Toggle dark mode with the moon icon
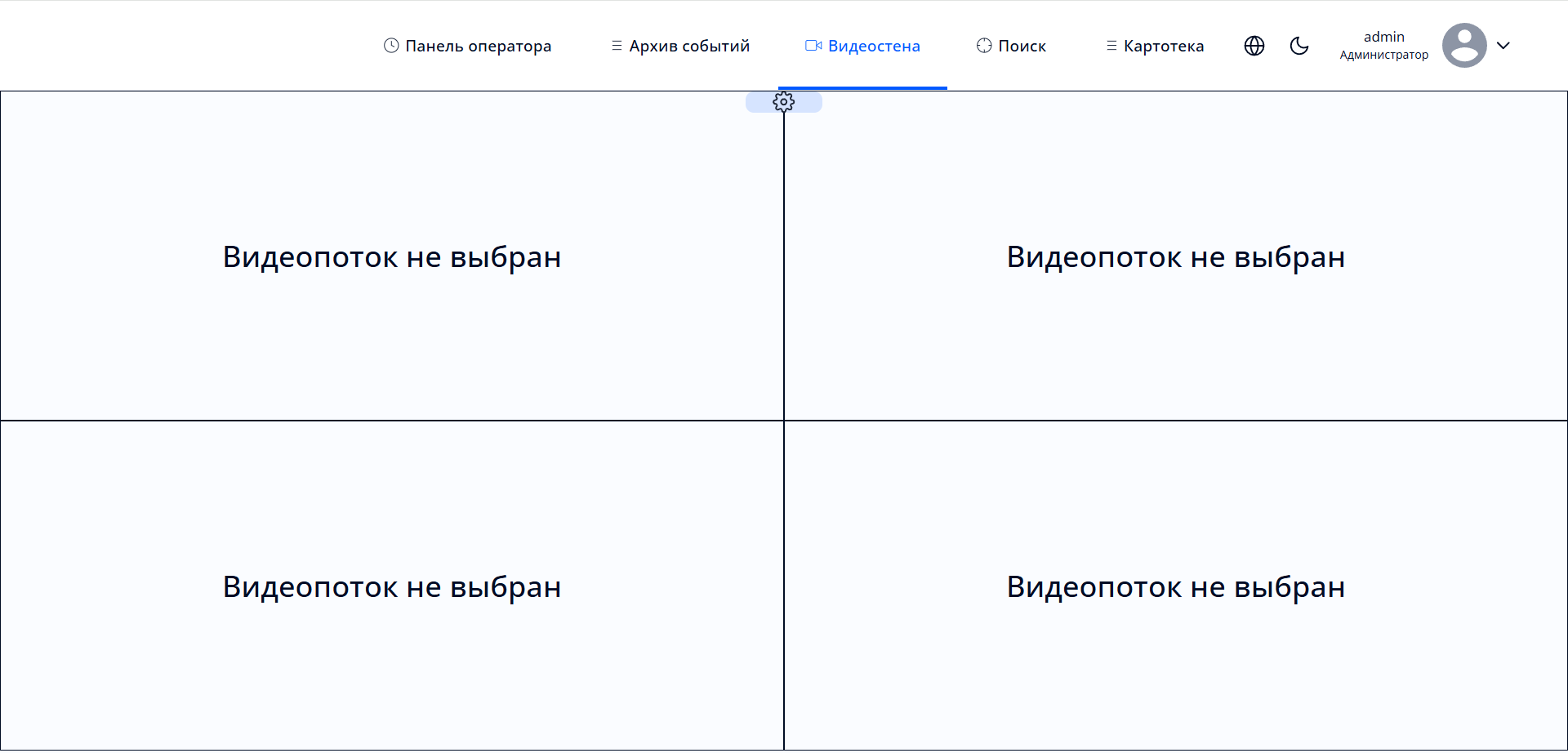 (x=1299, y=46)
